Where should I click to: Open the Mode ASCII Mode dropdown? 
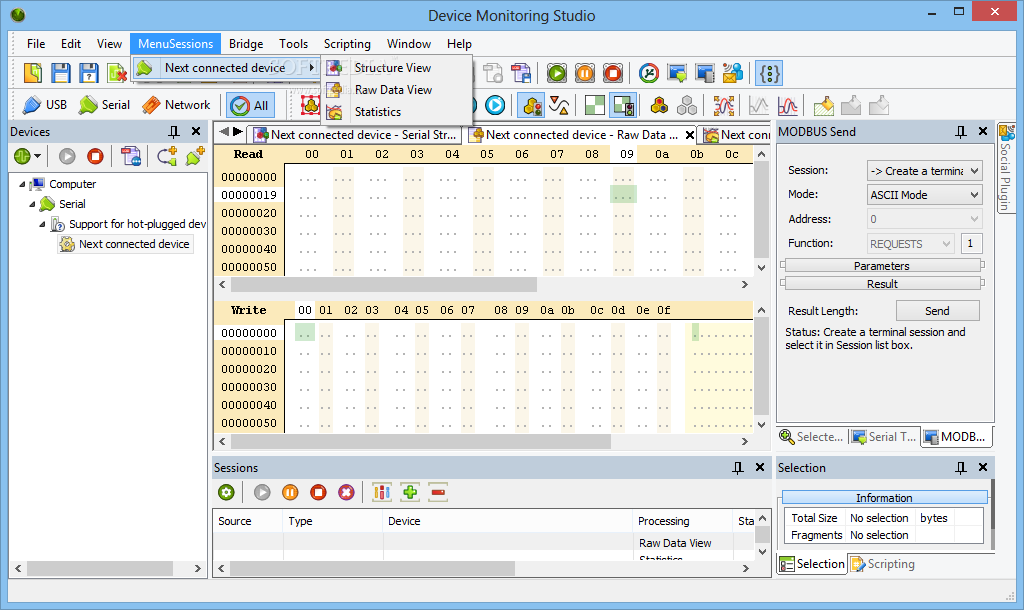[x=924, y=195]
